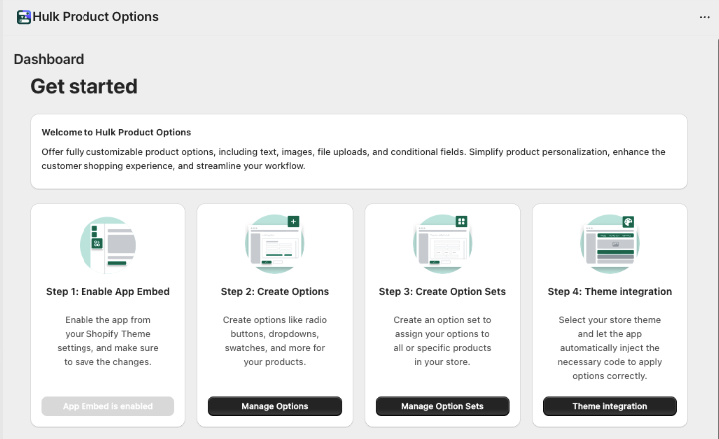Click the Welcome to Hulk Product Options heading
This screenshot has width=719, height=439.
pyautogui.click(x=116, y=132)
